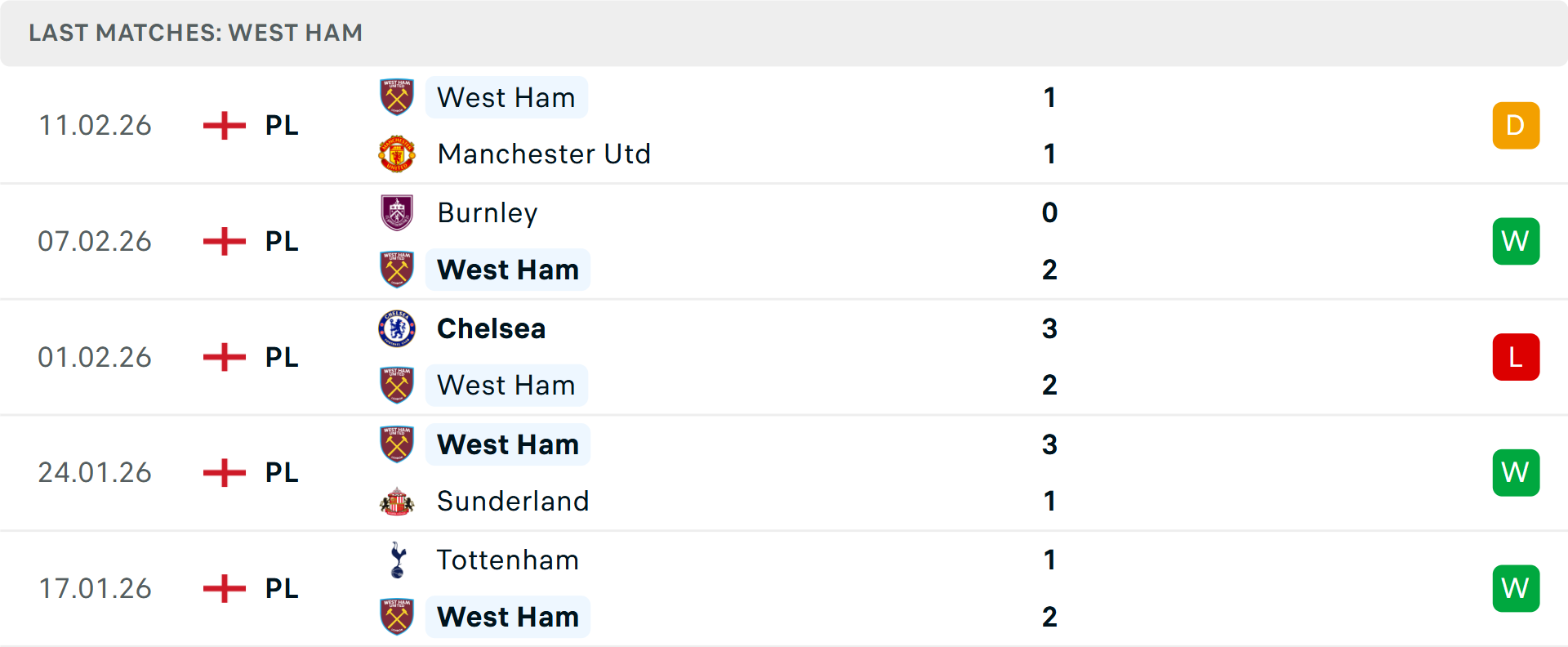Viewport: 1568px width, 647px height.
Task: Select the date 01.02.26
Action: click(95, 357)
